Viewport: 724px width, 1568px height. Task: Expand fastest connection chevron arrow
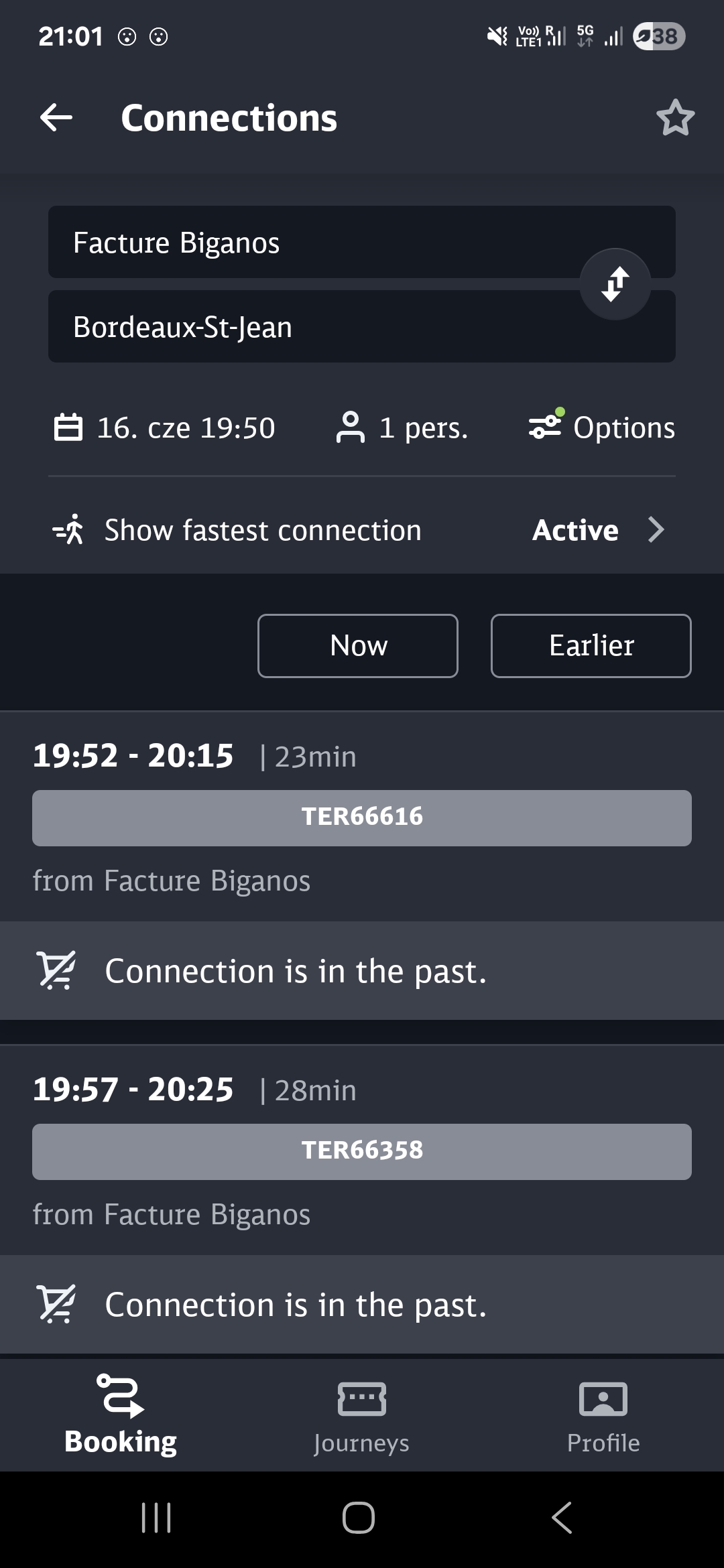pyautogui.click(x=656, y=530)
